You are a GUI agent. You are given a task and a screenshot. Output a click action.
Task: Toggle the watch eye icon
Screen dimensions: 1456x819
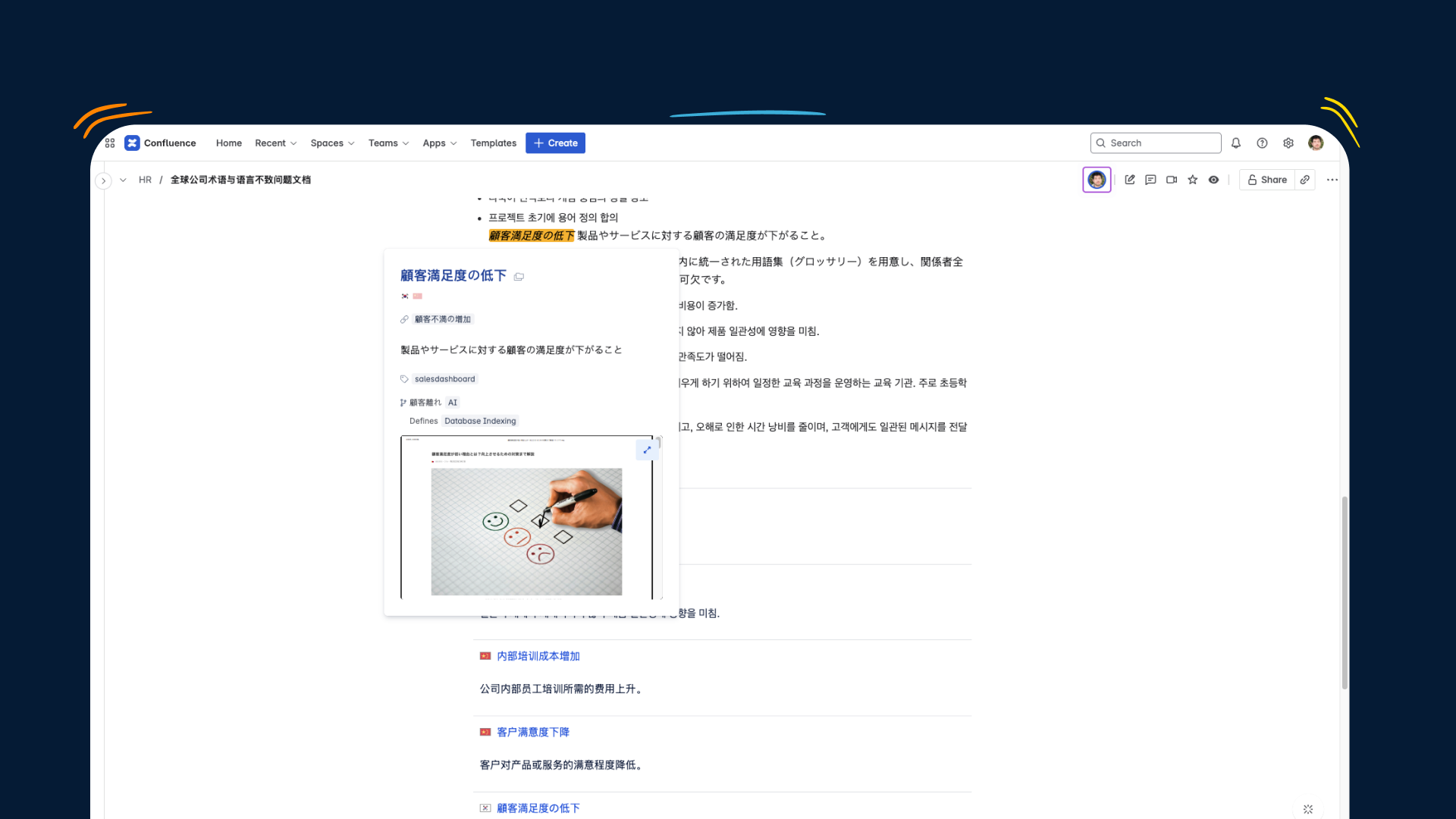[x=1214, y=180]
